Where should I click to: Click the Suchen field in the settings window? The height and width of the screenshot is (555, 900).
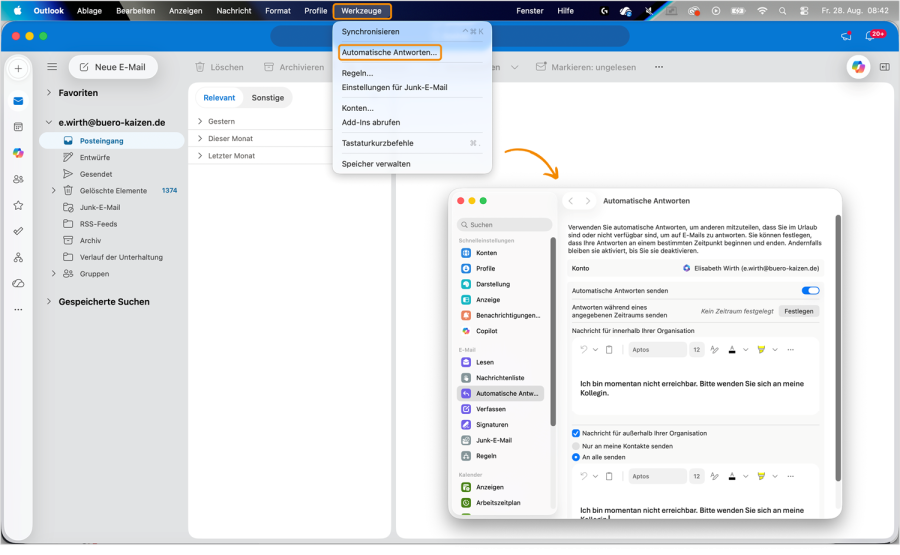[x=505, y=224]
